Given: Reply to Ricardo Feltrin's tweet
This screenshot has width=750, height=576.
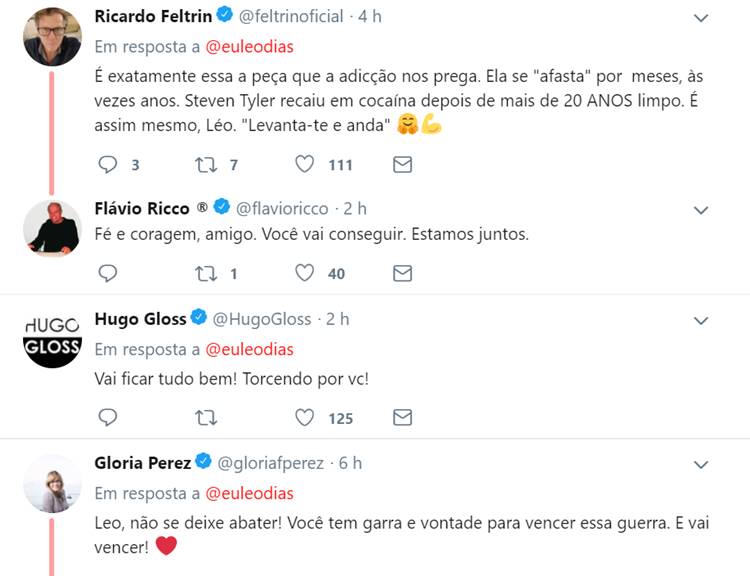Looking at the screenshot, I should point(108,165).
